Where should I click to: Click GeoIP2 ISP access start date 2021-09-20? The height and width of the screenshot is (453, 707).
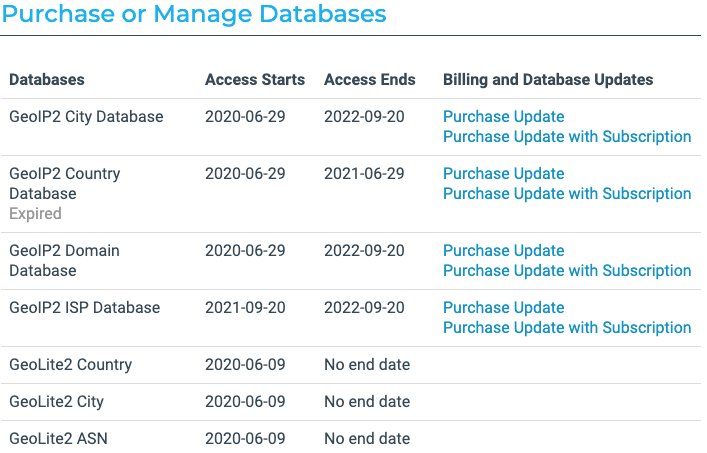[x=245, y=308]
